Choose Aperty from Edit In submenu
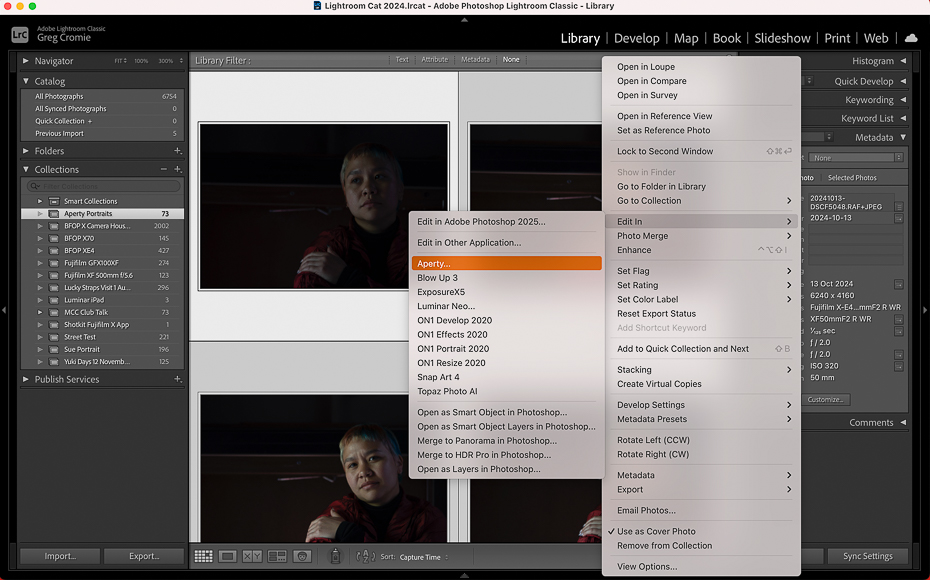Screen dimensions: 930x580 click(x=434, y=264)
